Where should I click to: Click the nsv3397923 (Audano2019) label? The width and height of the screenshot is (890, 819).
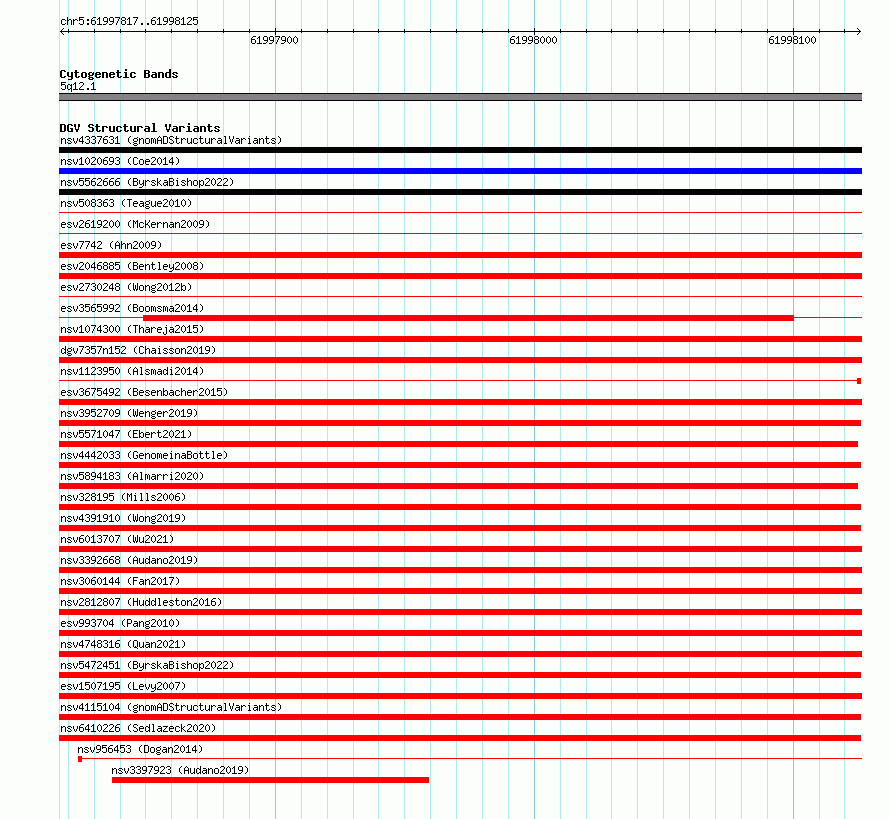click(x=180, y=770)
